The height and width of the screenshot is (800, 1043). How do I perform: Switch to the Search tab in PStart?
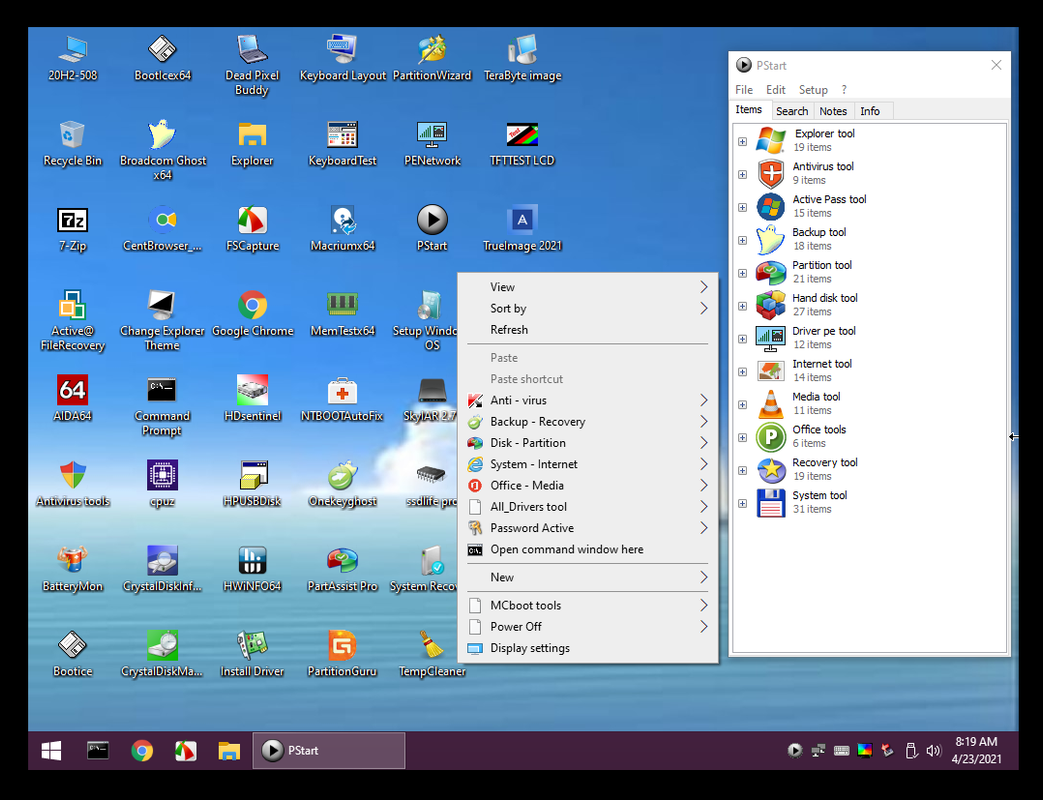tap(792, 111)
